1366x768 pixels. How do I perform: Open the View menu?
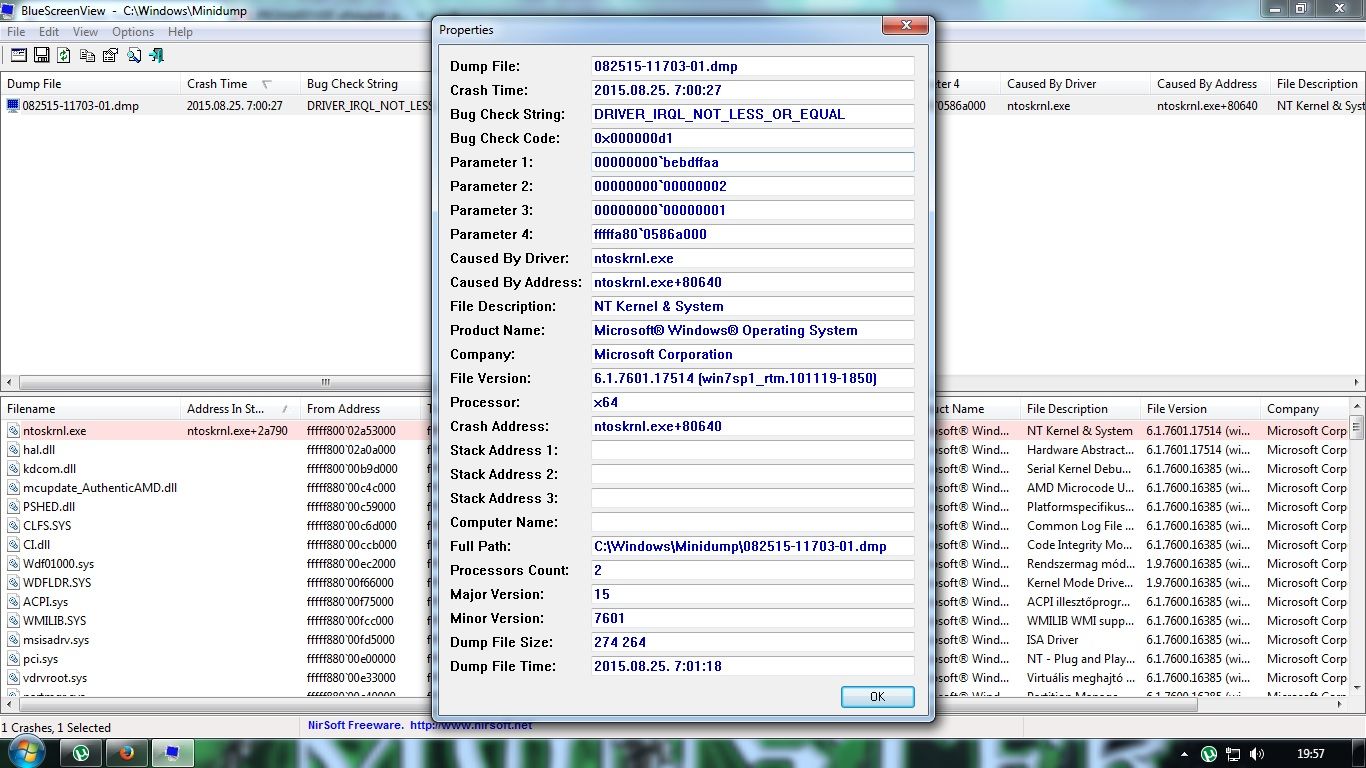click(x=85, y=32)
